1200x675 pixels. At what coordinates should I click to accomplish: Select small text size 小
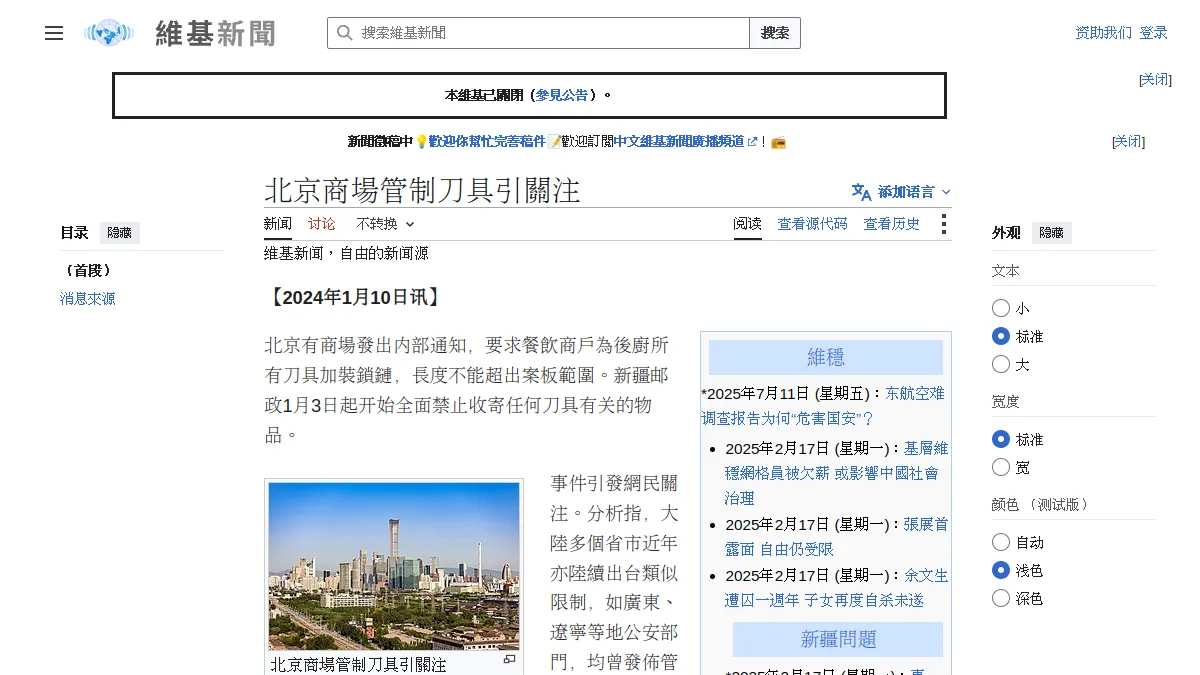coord(1001,308)
